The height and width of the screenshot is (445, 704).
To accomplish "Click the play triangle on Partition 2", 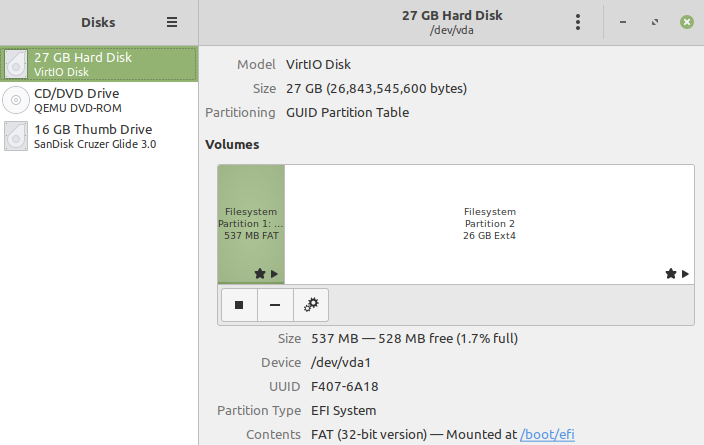I will tap(685, 273).
